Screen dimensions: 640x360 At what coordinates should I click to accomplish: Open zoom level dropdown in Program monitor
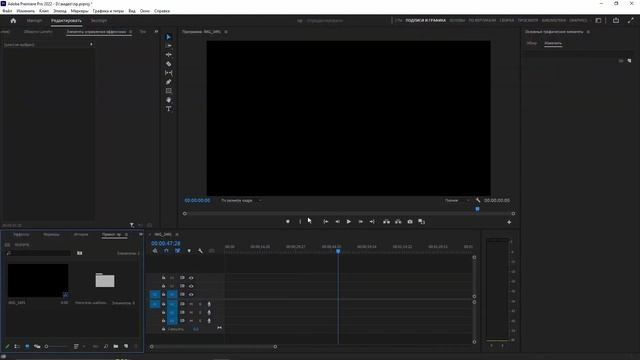(x=240, y=200)
